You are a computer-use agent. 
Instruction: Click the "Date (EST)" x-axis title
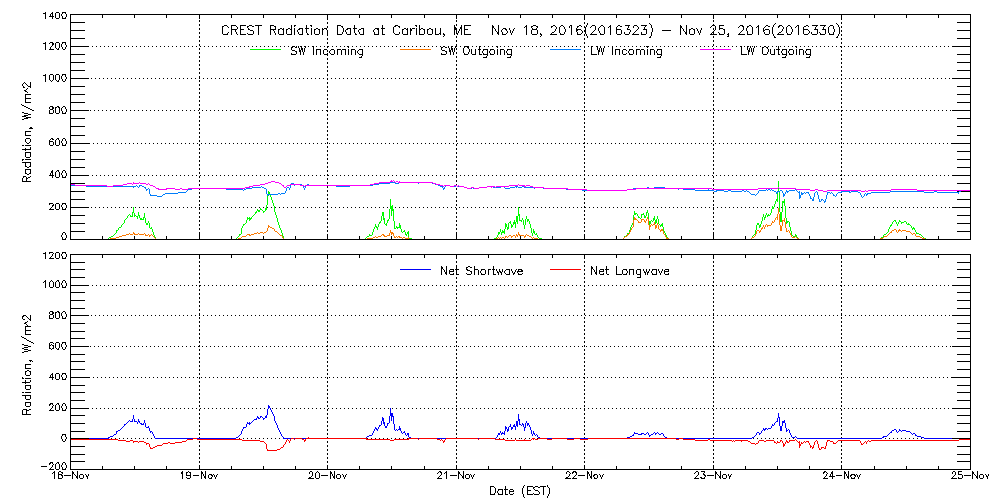tap(520, 492)
